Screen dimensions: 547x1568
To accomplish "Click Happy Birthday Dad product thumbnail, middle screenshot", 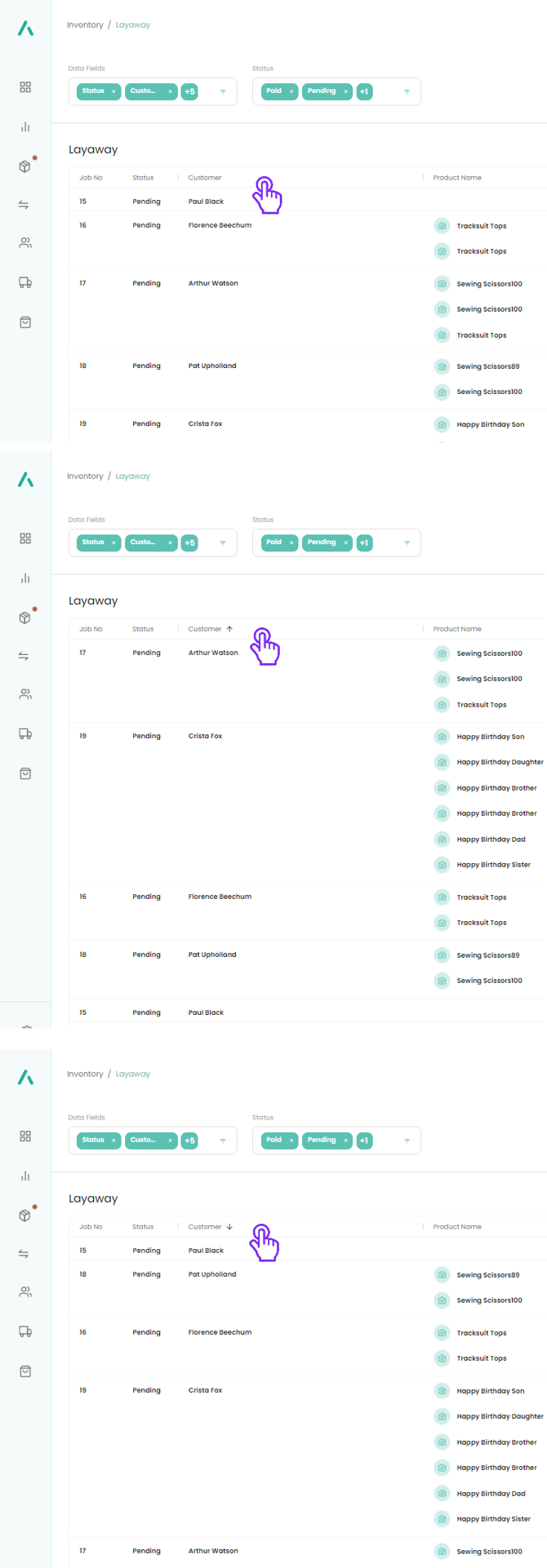I will point(442,839).
